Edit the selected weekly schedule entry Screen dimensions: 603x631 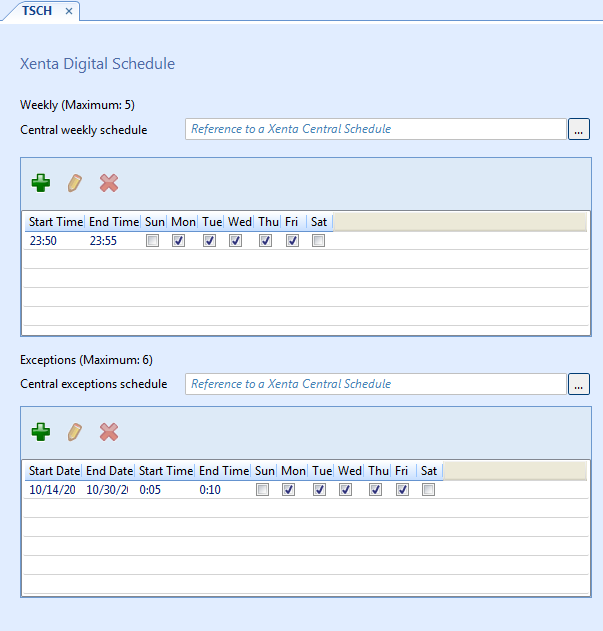[74, 183]
